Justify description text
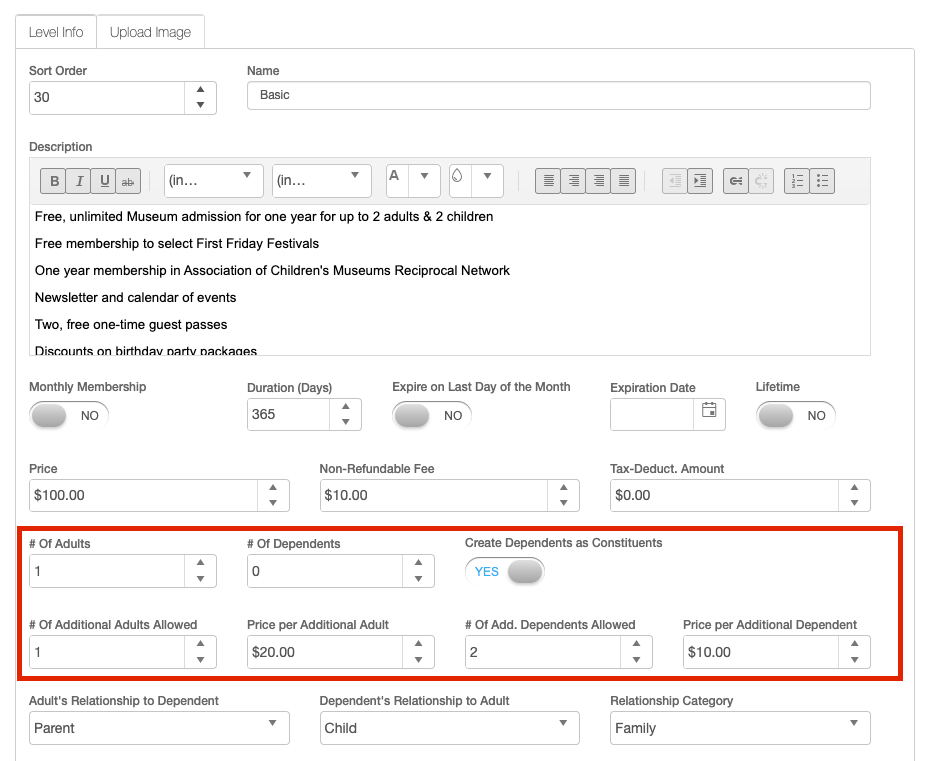This screenshot has width=926, height=761. [x=624, y=181]
